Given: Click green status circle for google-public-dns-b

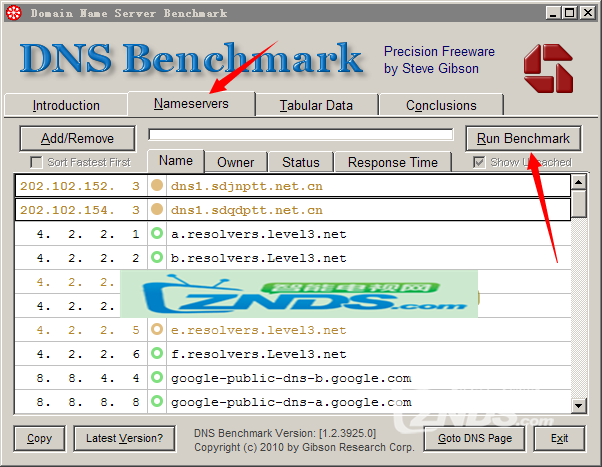Looking at the screenshot, I should coord(157,378).
